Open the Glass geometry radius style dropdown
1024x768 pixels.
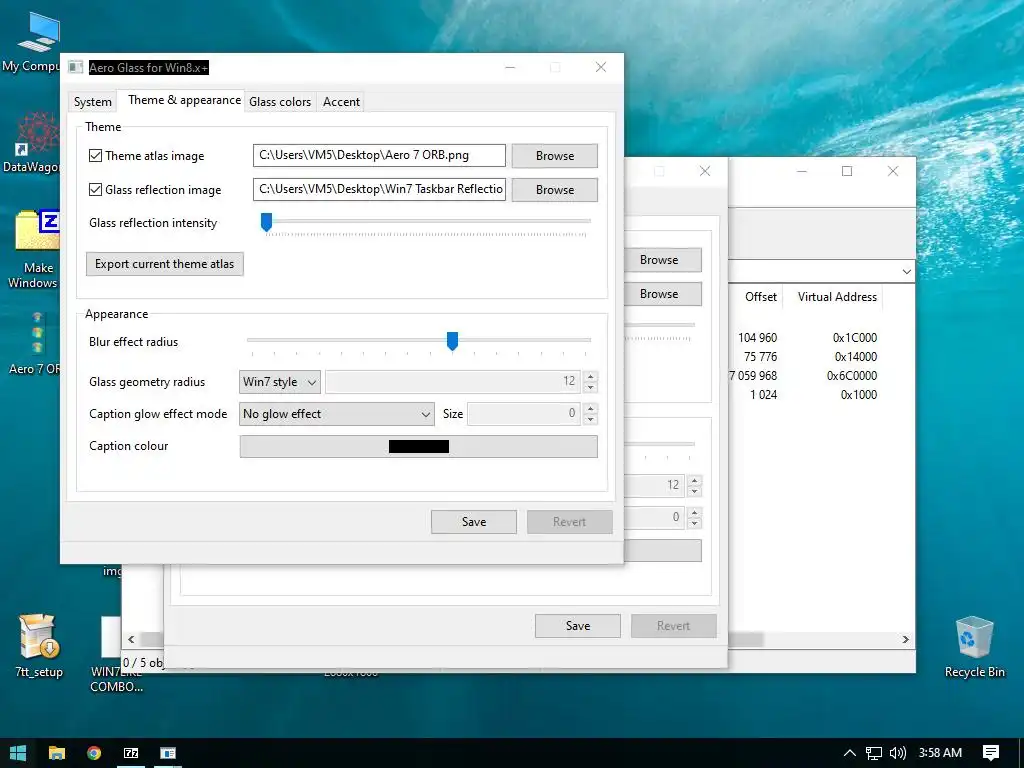(x=280, y=381)
